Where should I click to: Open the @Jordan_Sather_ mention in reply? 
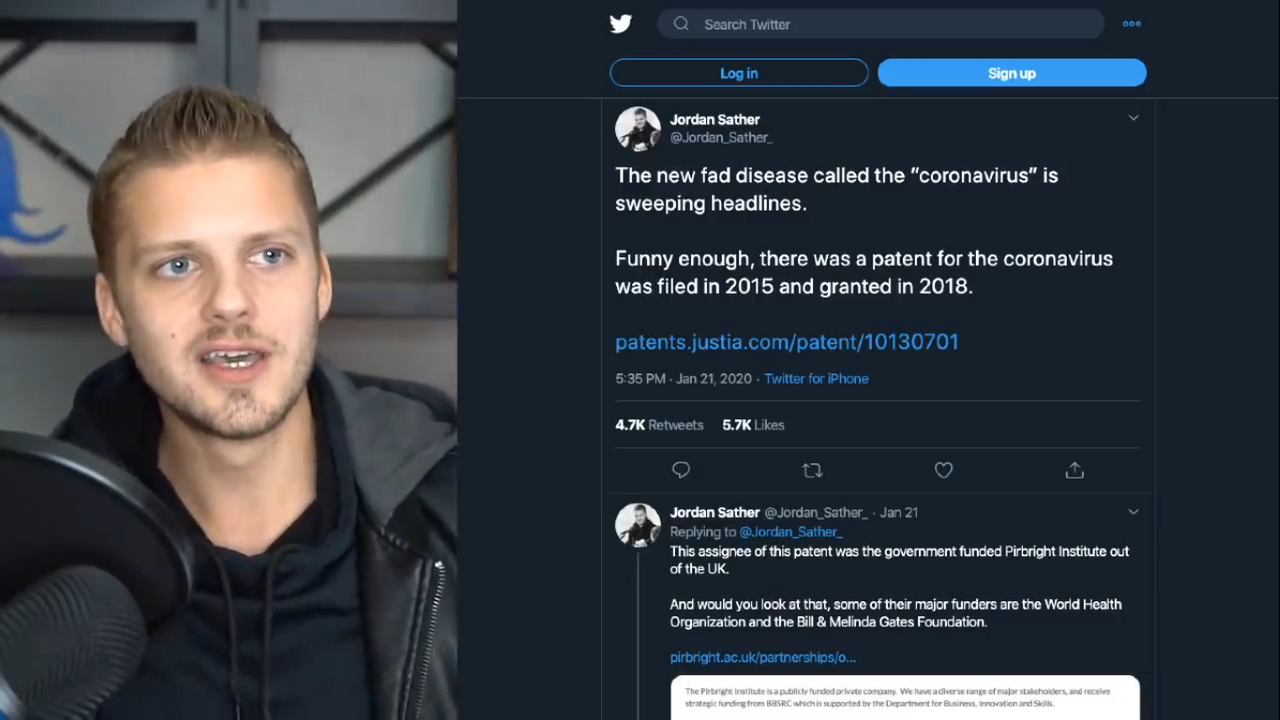tap(790, 532)
